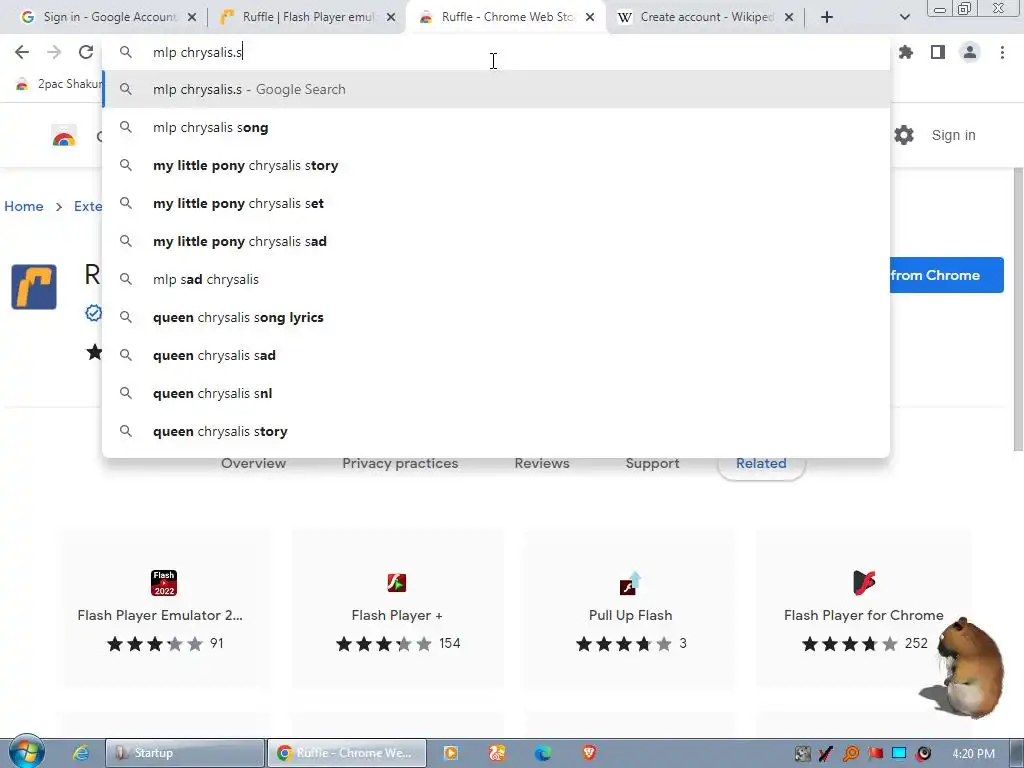Open Chrome Web Store settings gear

904,135
